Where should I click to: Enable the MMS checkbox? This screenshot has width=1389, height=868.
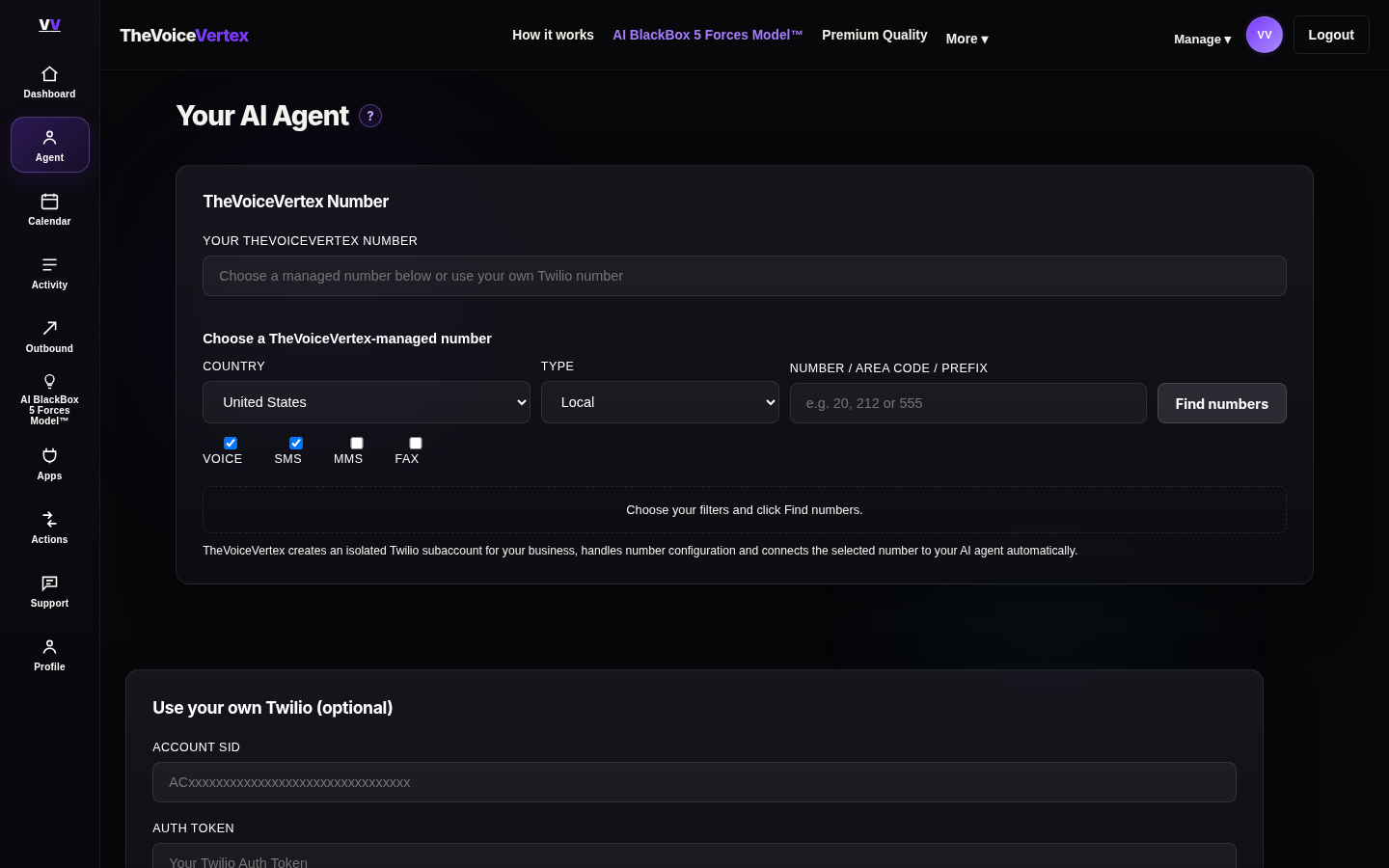click(x=357, y=444)
